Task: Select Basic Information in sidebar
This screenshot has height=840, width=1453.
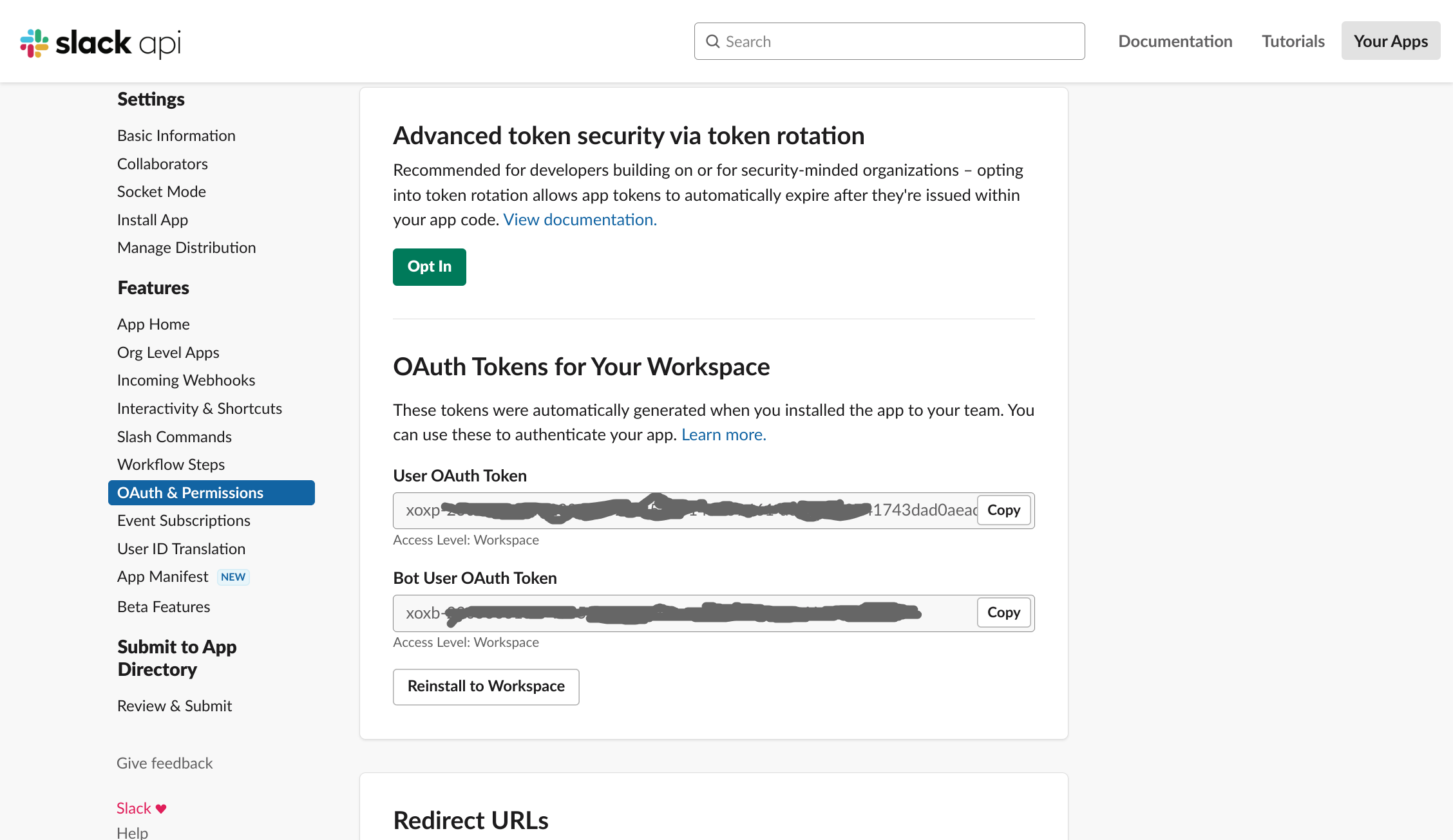Action: (x=176, y=136)
